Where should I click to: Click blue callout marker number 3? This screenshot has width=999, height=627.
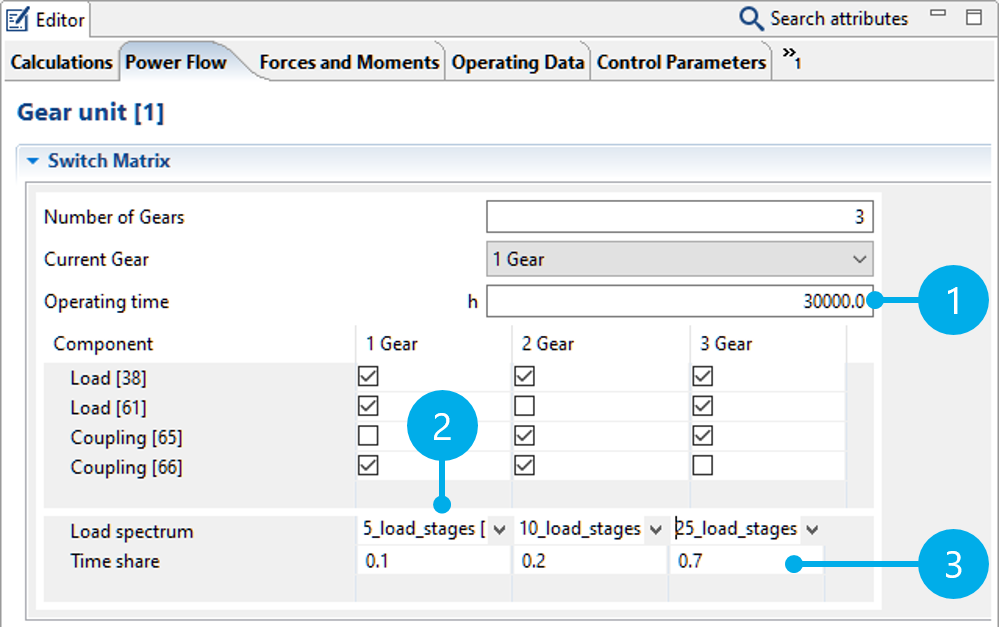point(952,565)
